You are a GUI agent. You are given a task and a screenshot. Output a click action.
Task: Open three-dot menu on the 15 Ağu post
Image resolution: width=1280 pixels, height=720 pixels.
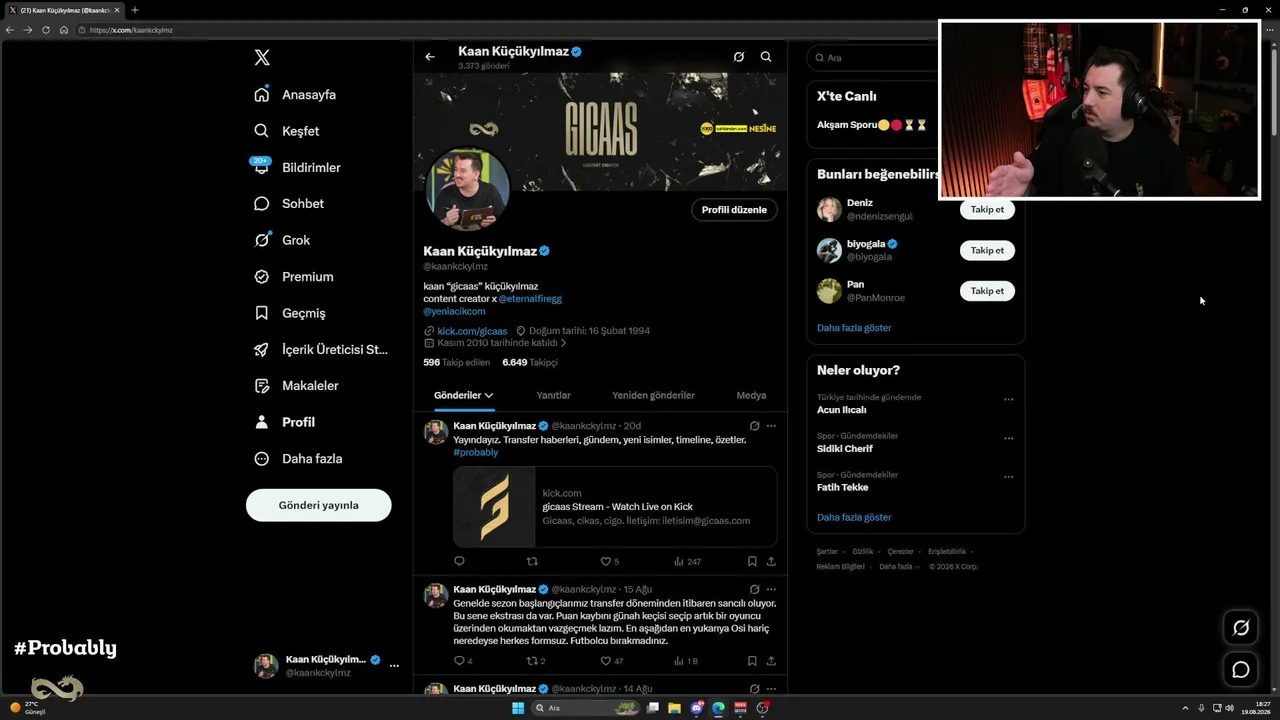pyautogui.click(x=771, y=590)
